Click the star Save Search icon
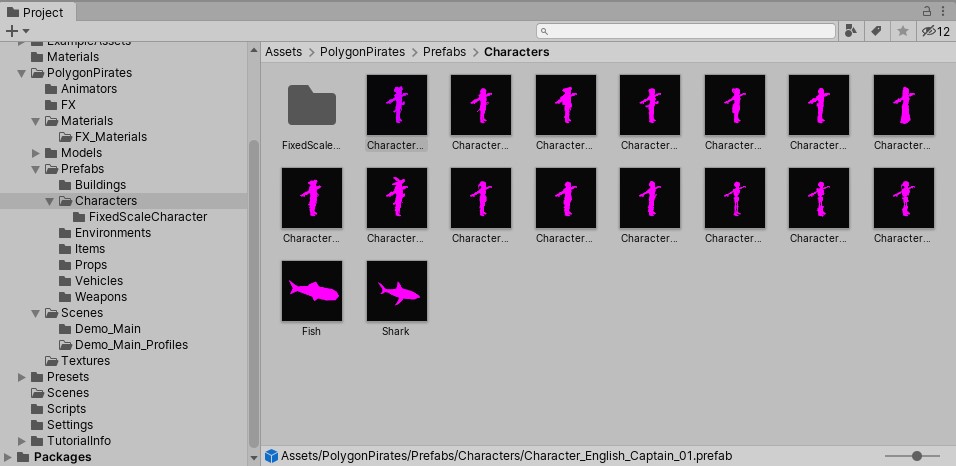 coord(903,31)
